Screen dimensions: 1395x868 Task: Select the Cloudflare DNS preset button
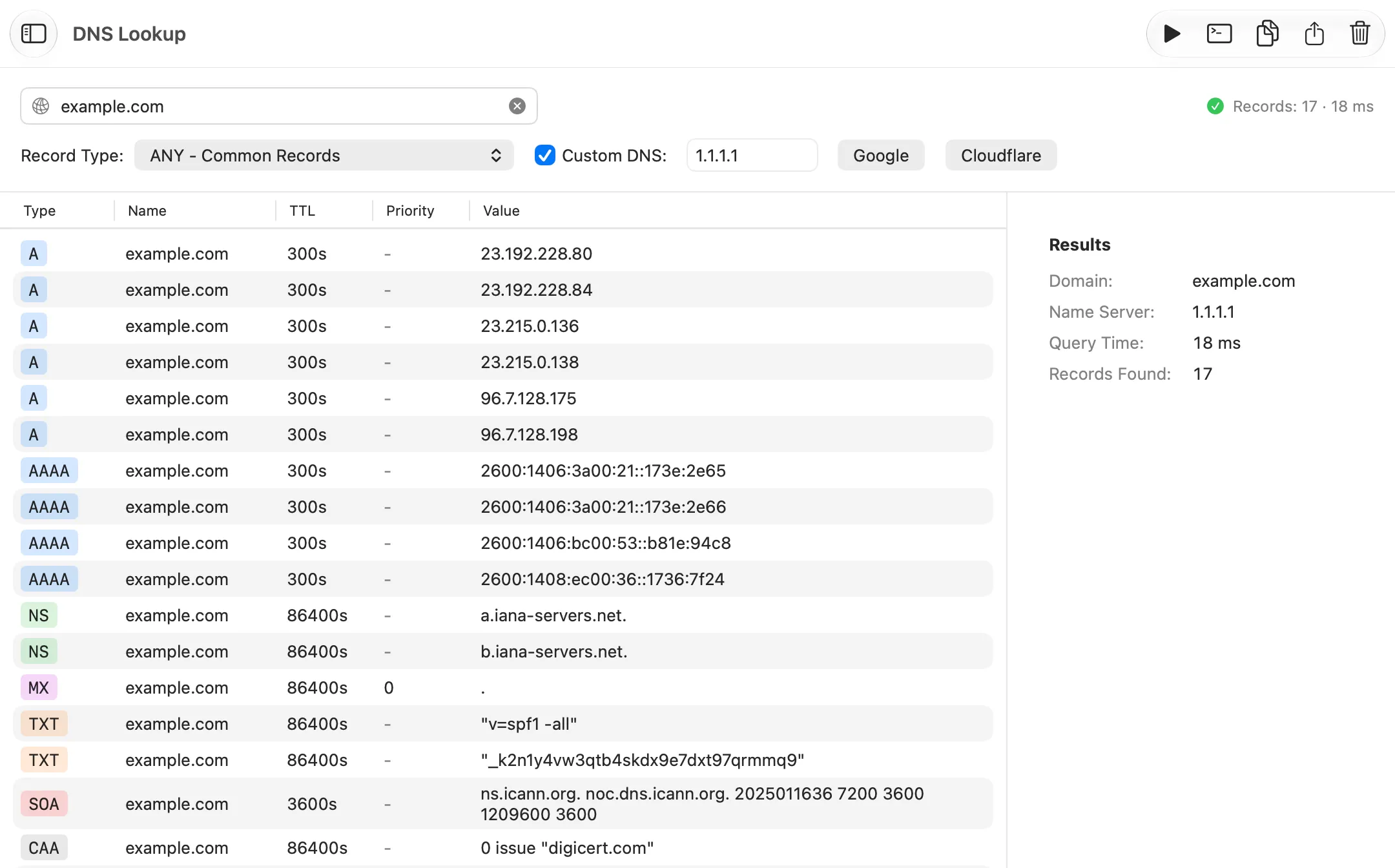point(1001,156)
